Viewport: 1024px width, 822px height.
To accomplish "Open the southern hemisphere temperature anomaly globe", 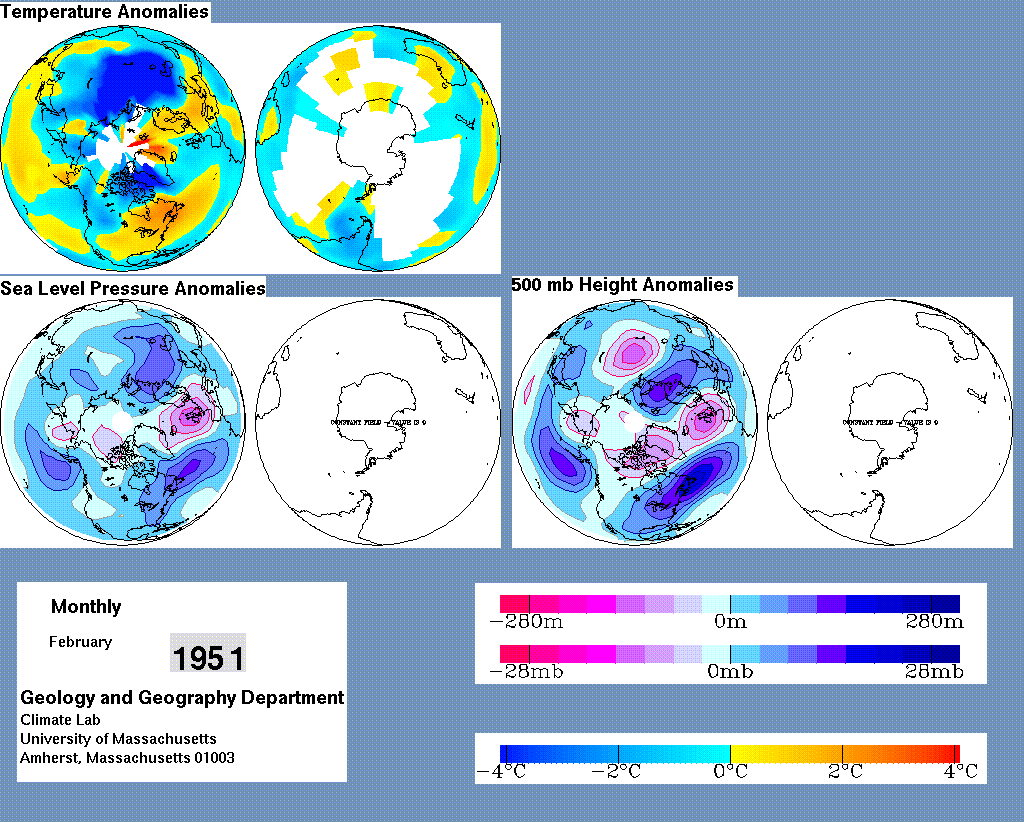I will tap(377, 149).
